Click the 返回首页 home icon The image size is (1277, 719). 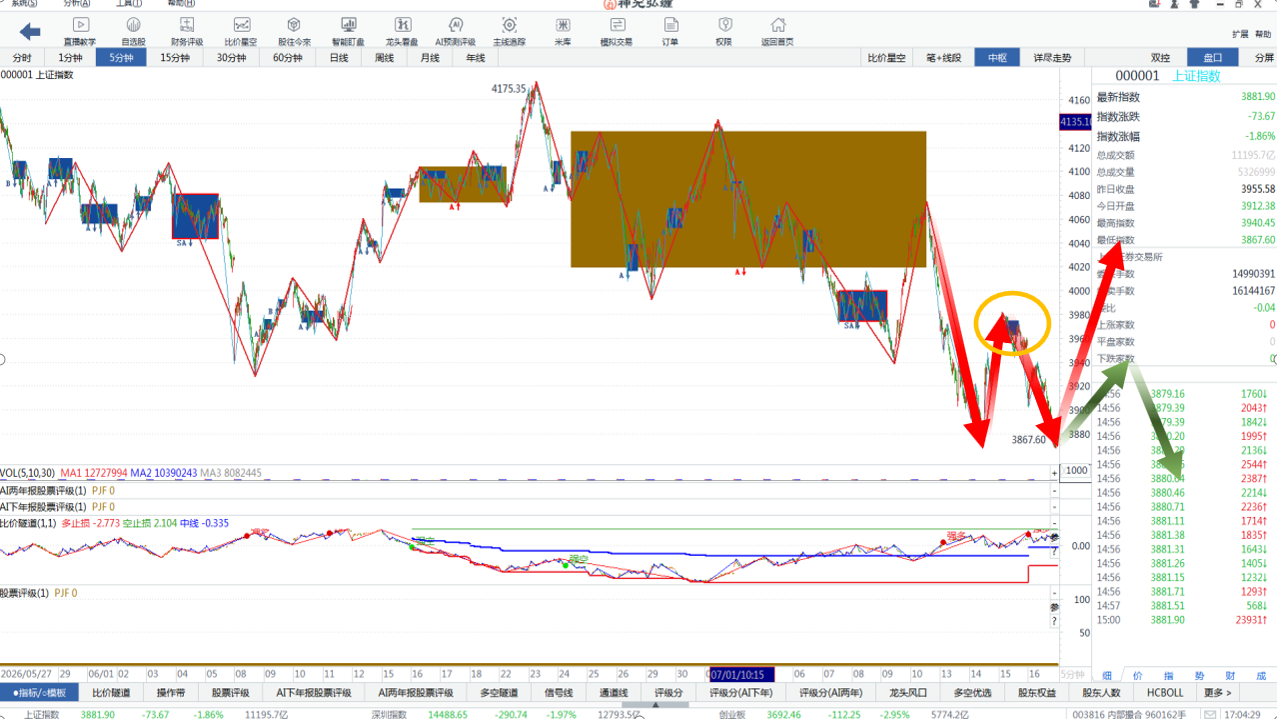777,31
